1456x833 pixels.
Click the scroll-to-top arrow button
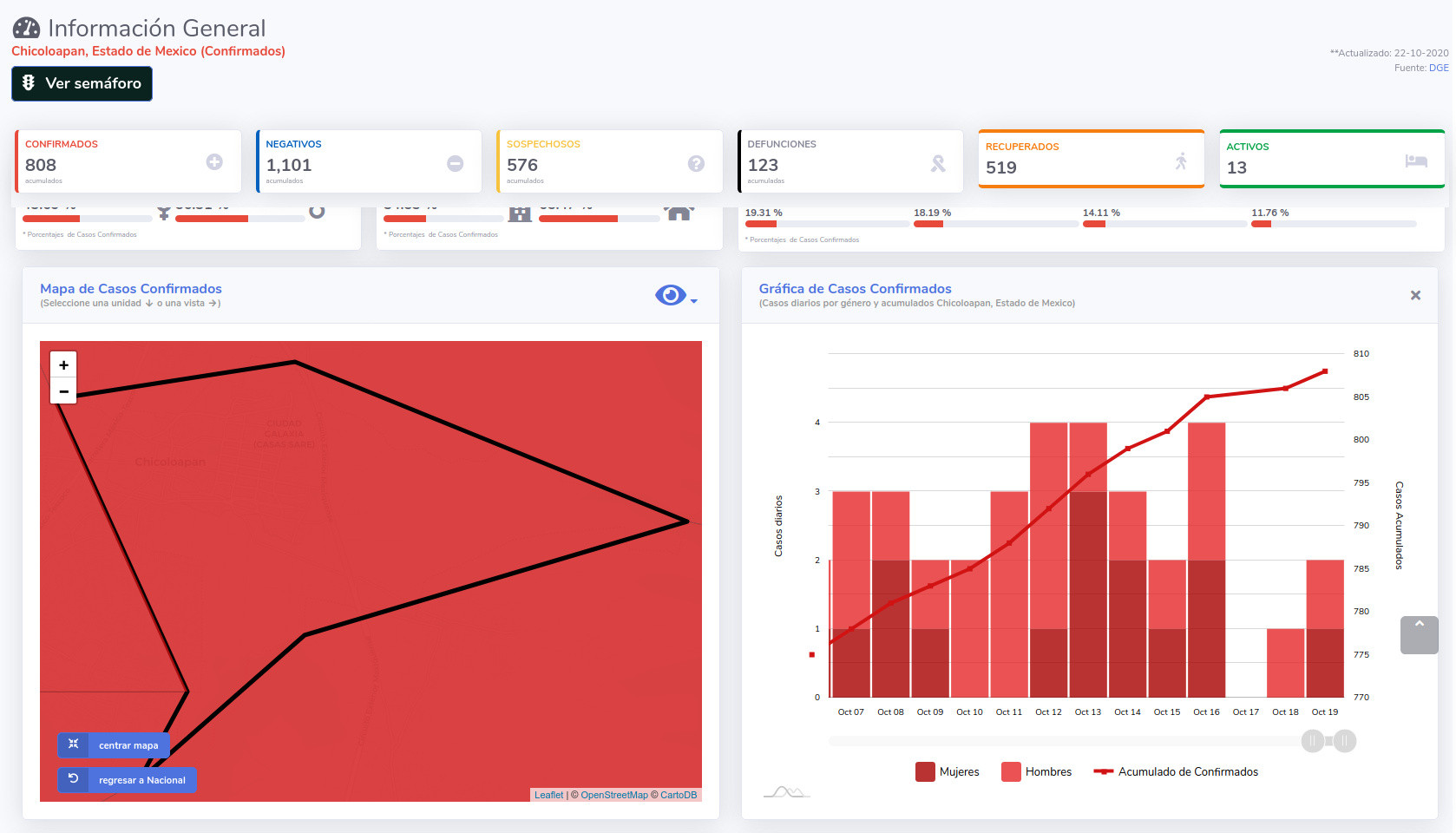coord(1420,635)
